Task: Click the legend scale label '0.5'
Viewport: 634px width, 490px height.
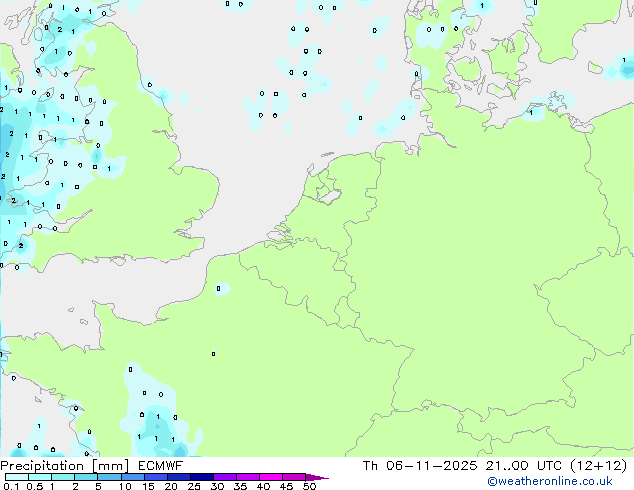Action: [x=35, y=486]
